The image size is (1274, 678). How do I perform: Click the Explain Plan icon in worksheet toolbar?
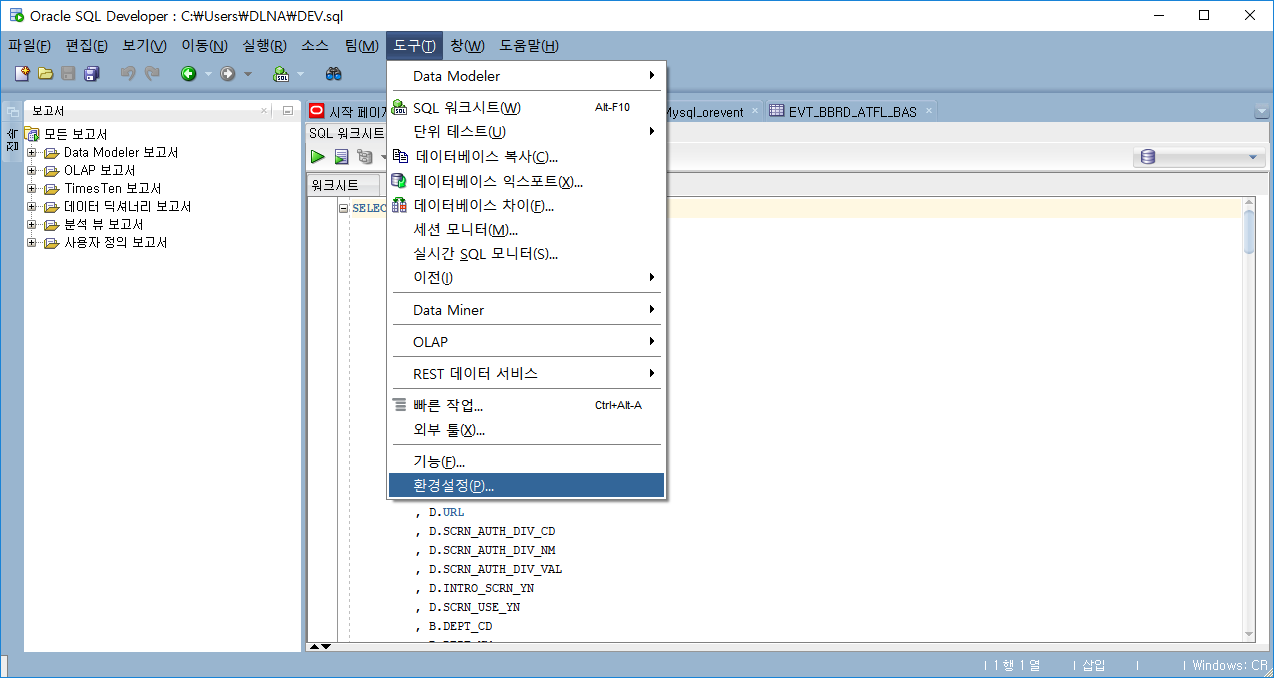coord(365,157)
